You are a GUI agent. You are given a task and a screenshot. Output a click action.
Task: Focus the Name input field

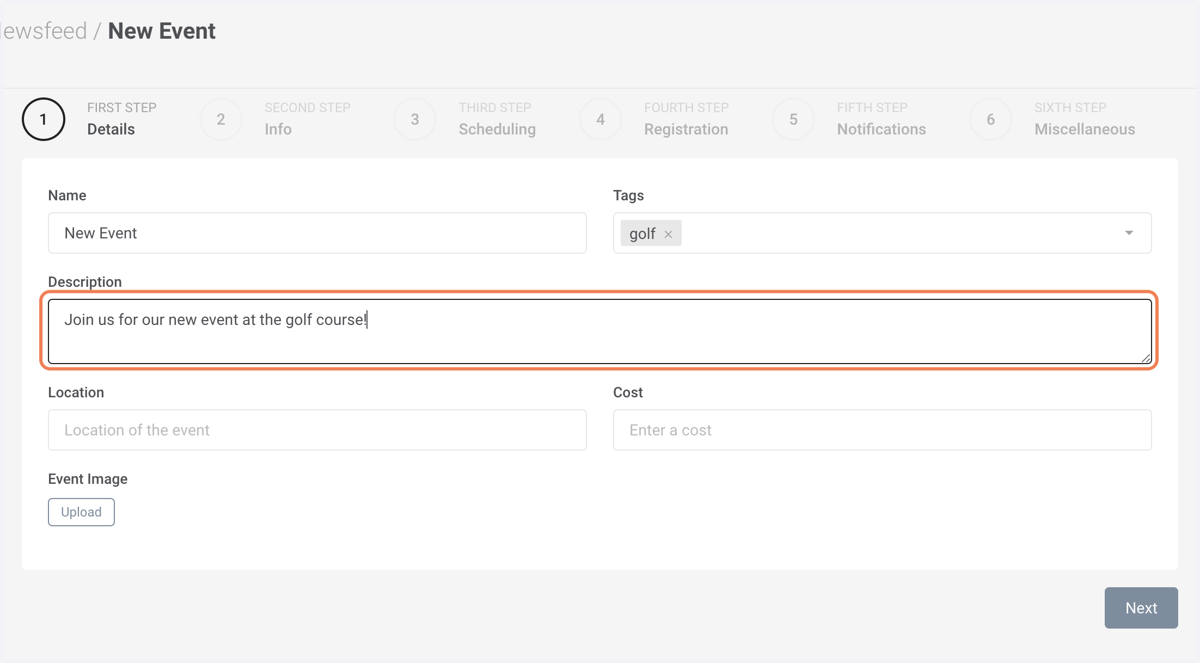(317, 233)
